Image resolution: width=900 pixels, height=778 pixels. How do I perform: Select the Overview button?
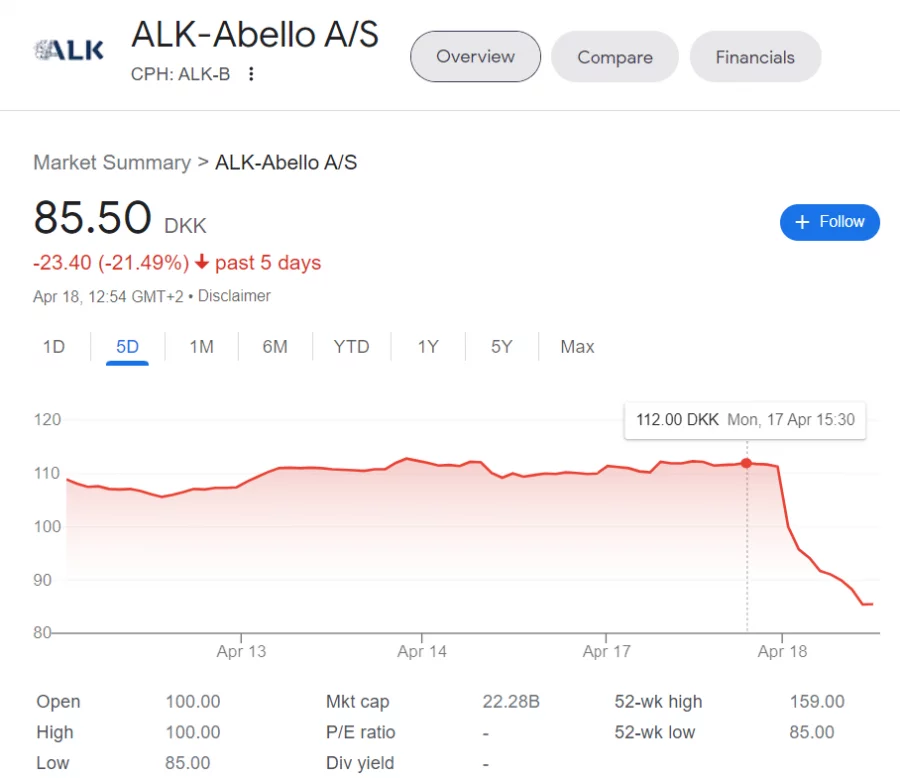point(475,57)
